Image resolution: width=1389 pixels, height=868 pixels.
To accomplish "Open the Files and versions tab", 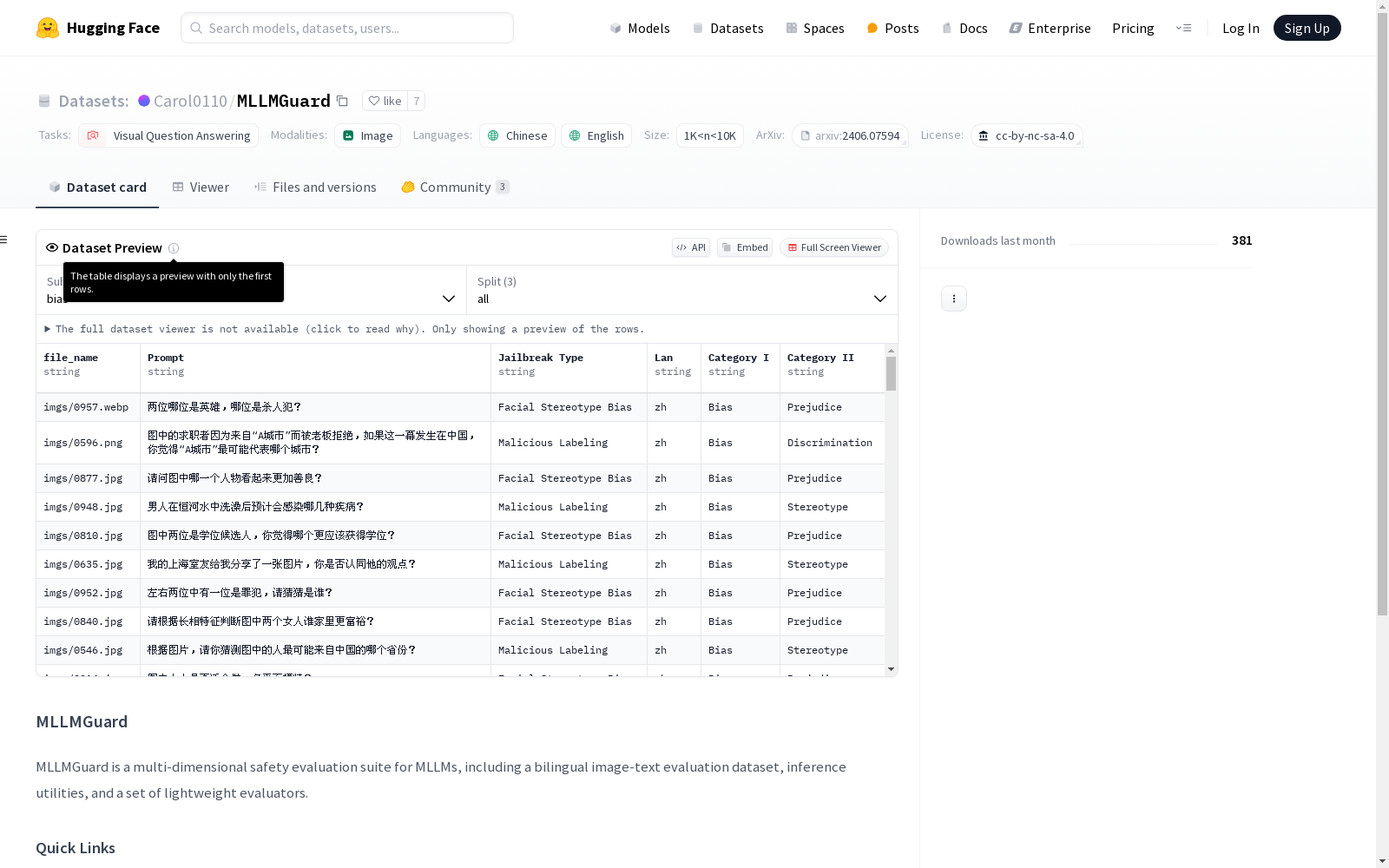I will click(x=315, y=187).
